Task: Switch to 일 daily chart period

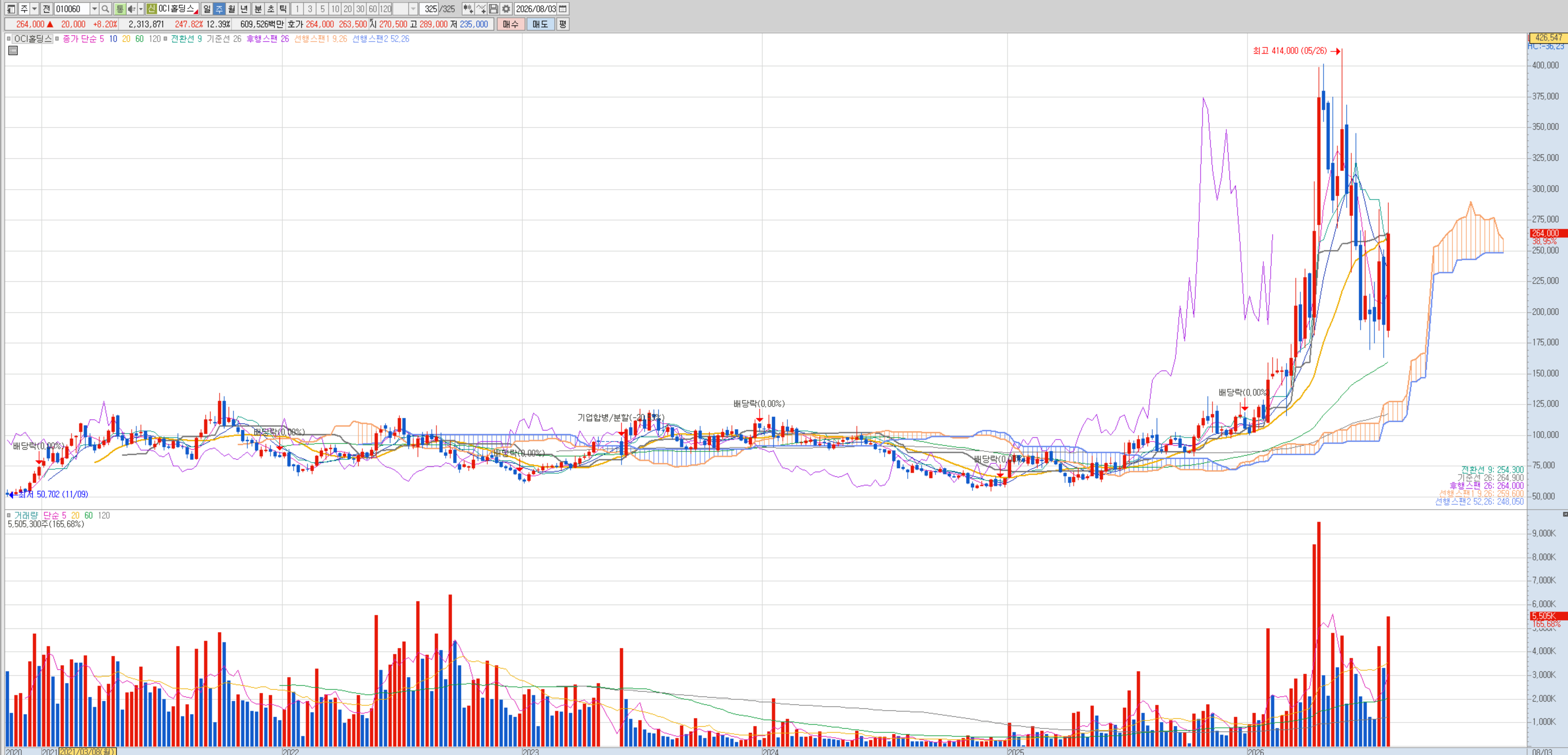Action: [207, 8]
